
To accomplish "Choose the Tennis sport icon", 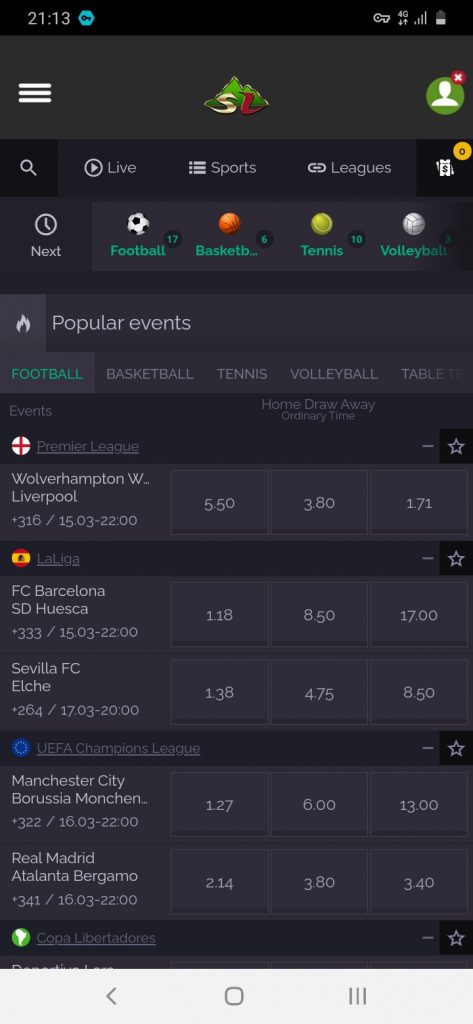I will (x=321, y=224).
